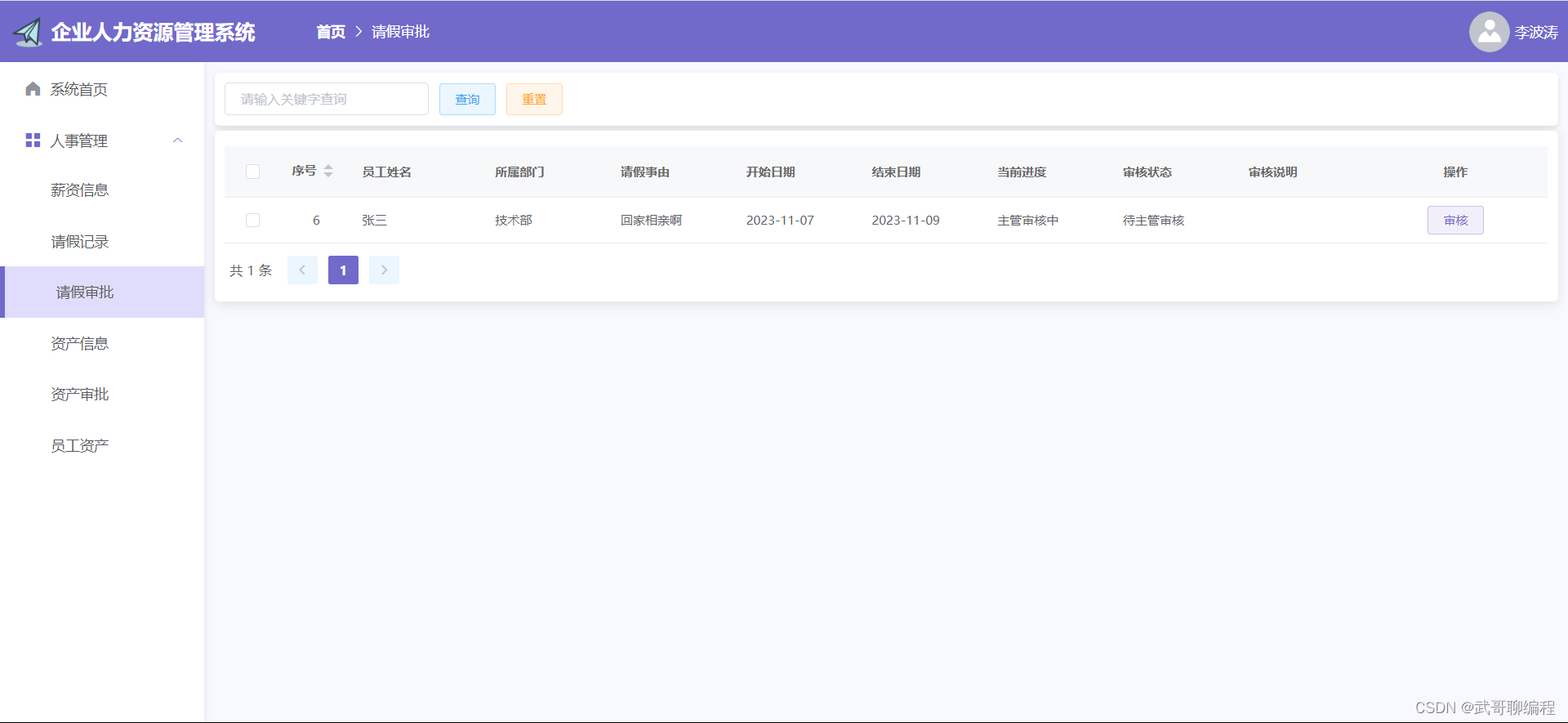Click username 李波涛 in header
1568x723 pixels.
(x=1536, y=33)
